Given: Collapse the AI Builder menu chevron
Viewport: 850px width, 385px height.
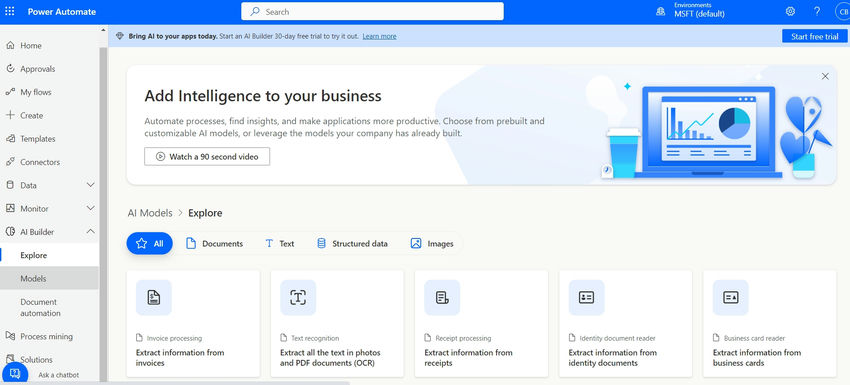Looking at the screenshot, I should 91,232.
